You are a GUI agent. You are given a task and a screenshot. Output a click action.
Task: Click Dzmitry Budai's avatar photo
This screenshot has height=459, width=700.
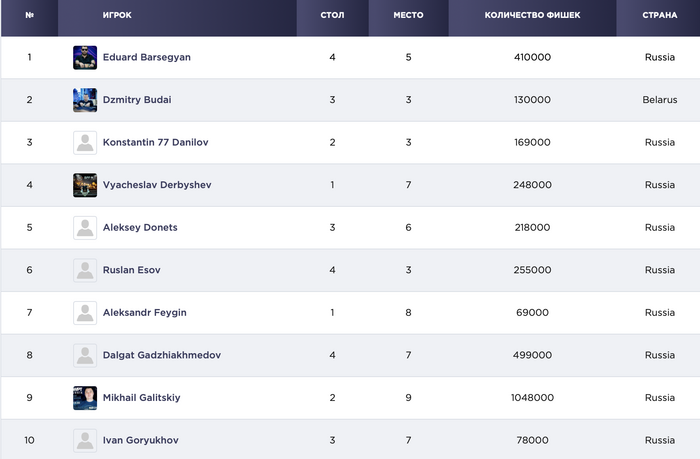click(x=85, y=100)
